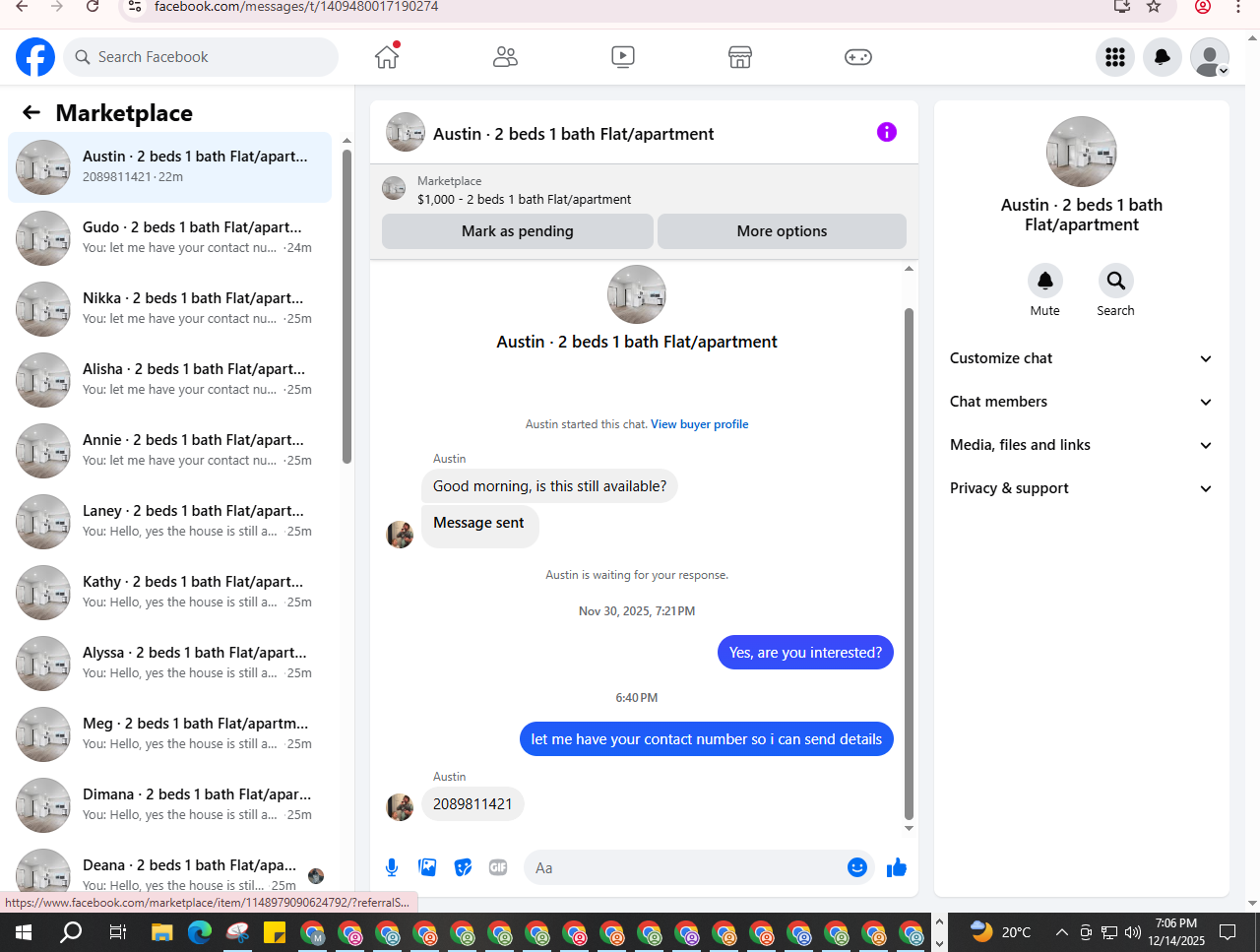The width and height of the screenshot is (1260, 952).
Task: Open Gudo conversation in chat list
Action: pyautogui.click(x=169, y=238)
